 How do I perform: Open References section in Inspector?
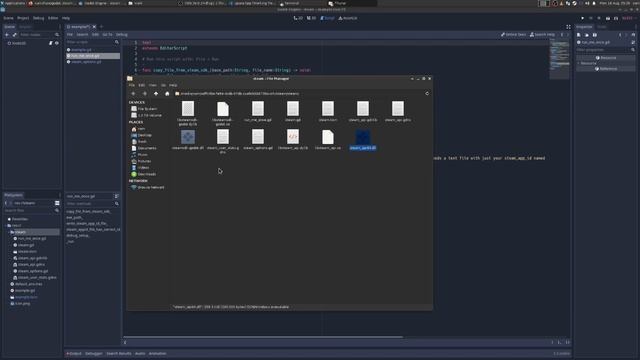[606, 69]
